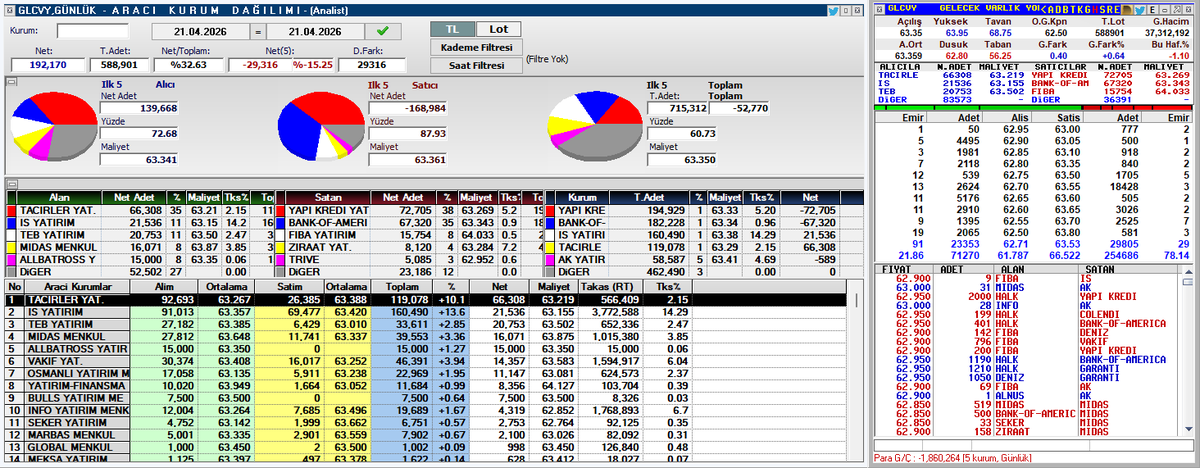Click the end date field 21.04.2026
Viewport: 1200px width, 468px height.
(x=316, y=31)
